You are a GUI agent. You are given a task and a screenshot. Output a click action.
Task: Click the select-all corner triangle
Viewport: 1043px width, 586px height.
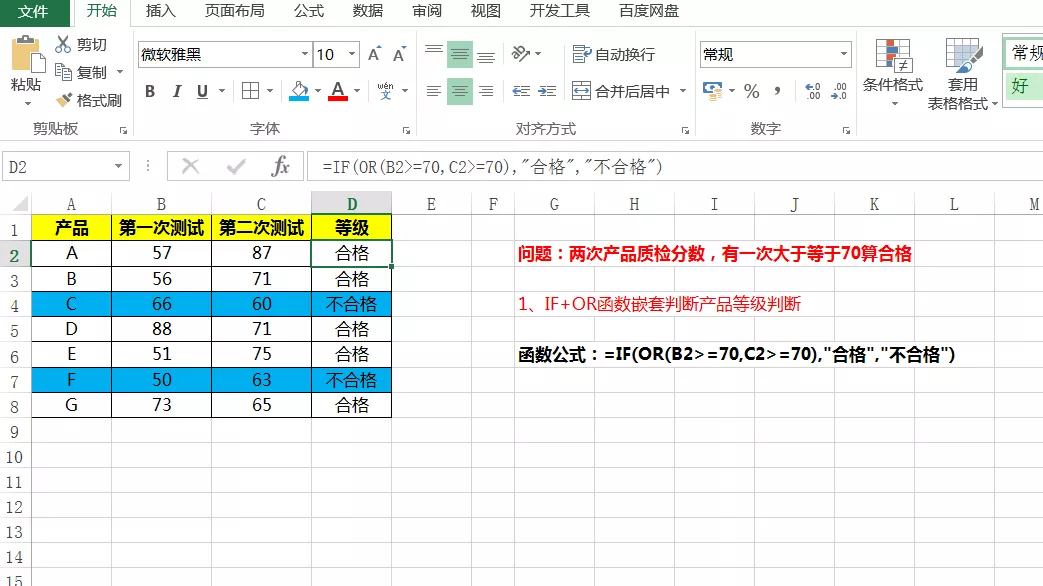(x=20, y=204)
